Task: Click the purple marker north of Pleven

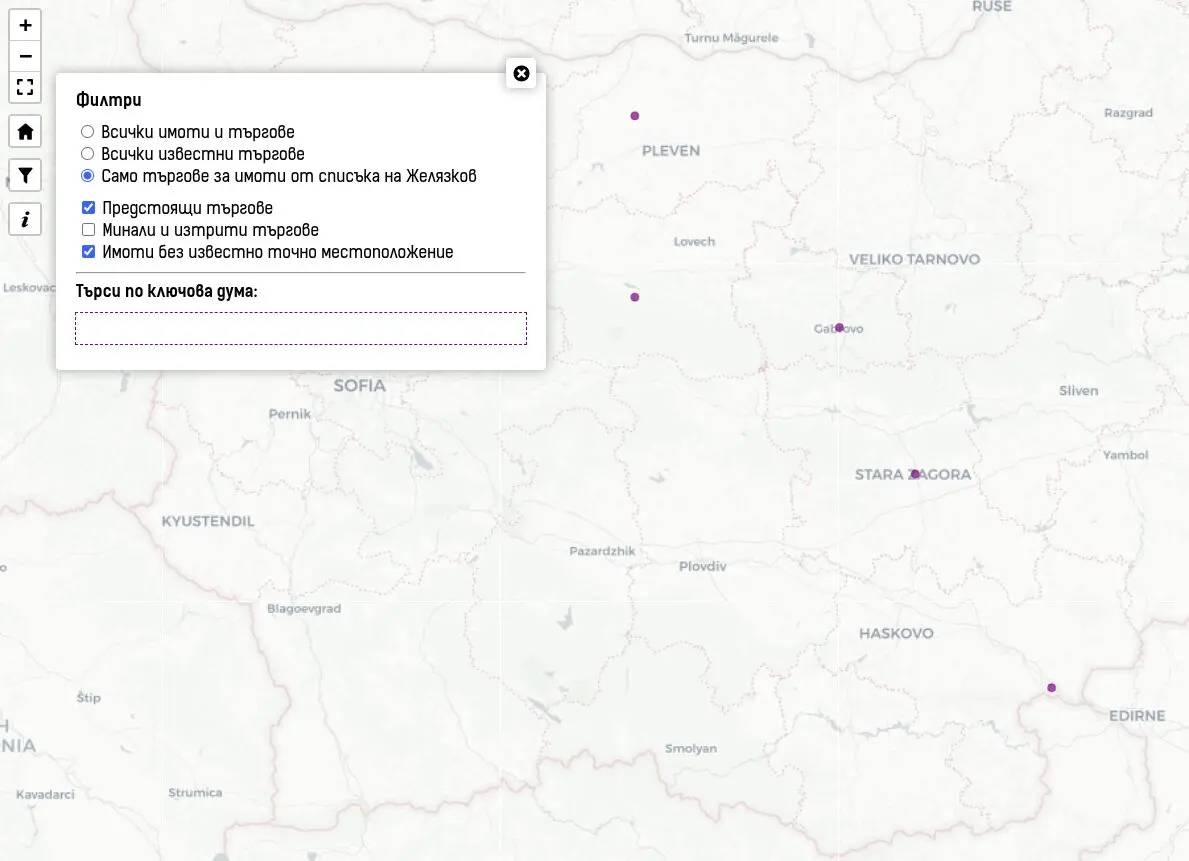Action: click(635, 116)
